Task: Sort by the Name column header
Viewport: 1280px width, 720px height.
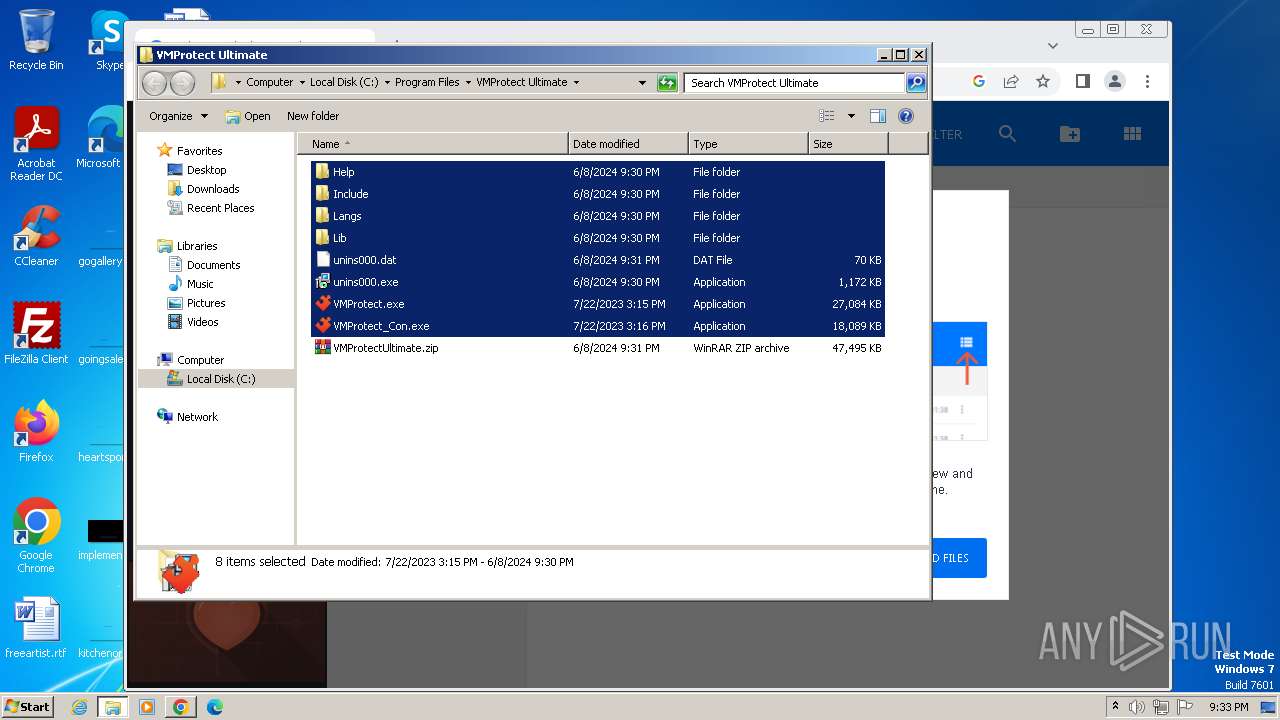Action: tap(432, 144)
